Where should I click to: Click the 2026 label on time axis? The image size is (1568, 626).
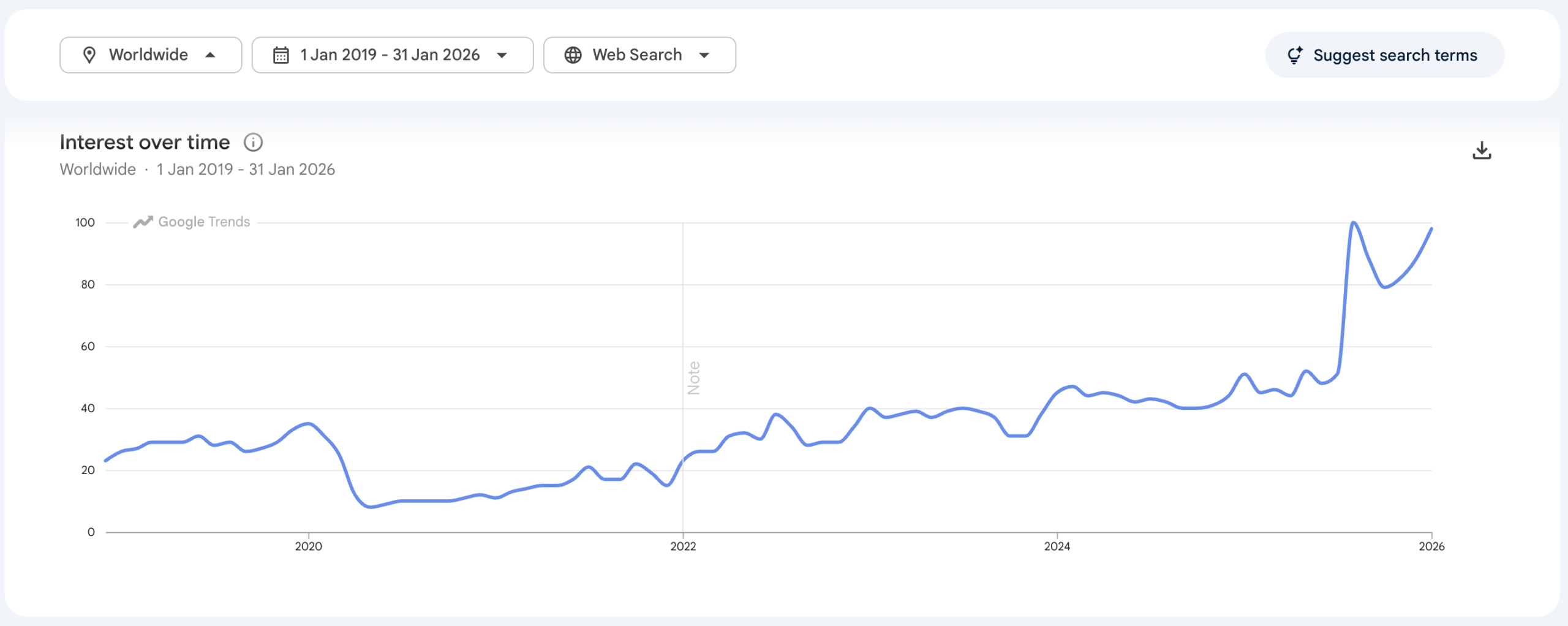click(1431, 546)
